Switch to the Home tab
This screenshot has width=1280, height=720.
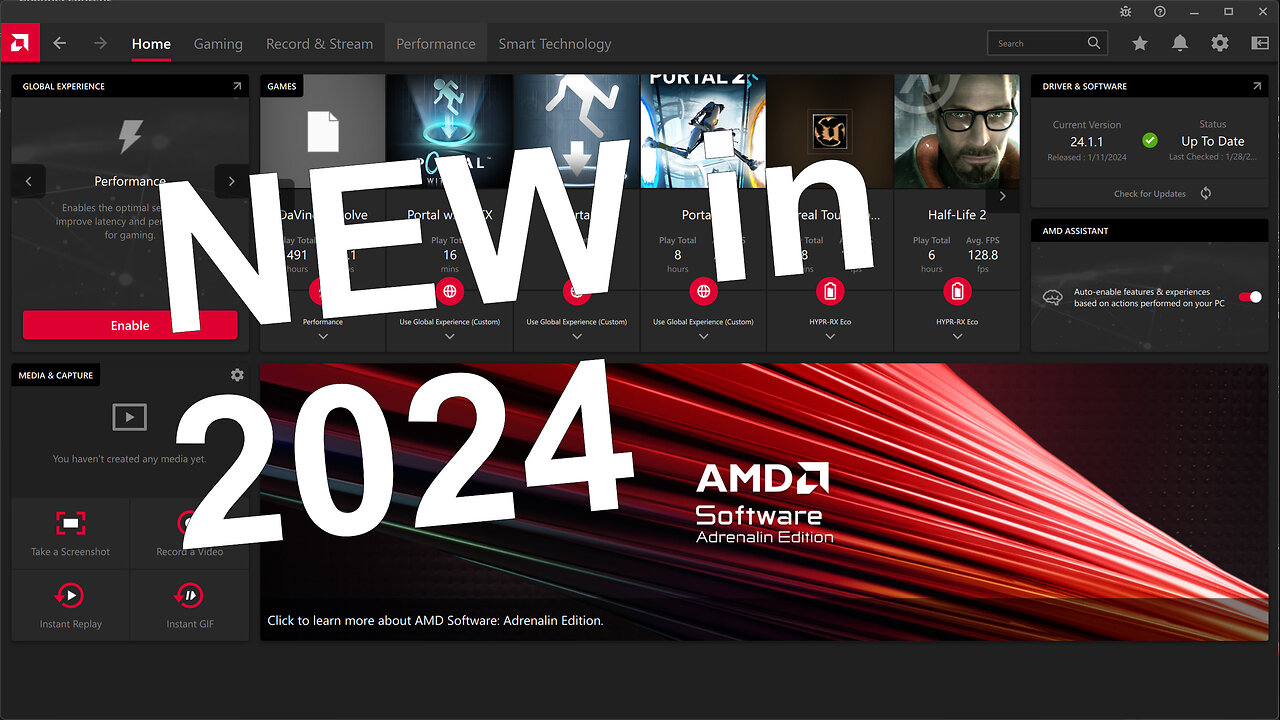pyautogui.click(x=151, y=44)
